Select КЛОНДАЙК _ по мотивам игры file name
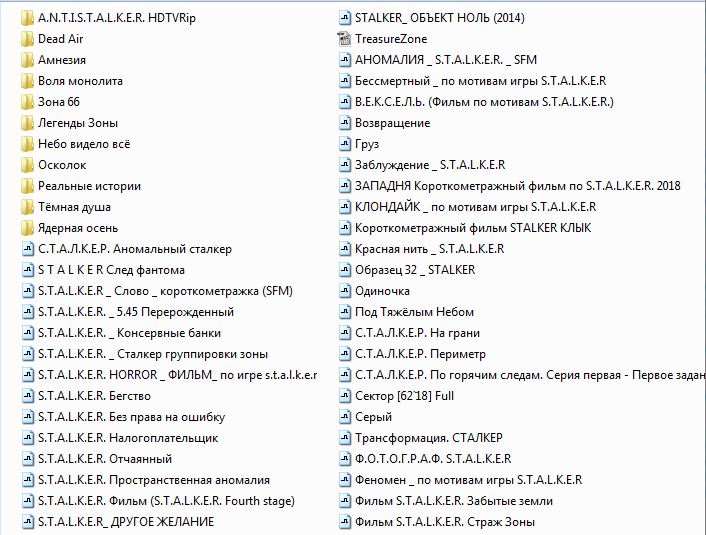 [x=475, y=207]
